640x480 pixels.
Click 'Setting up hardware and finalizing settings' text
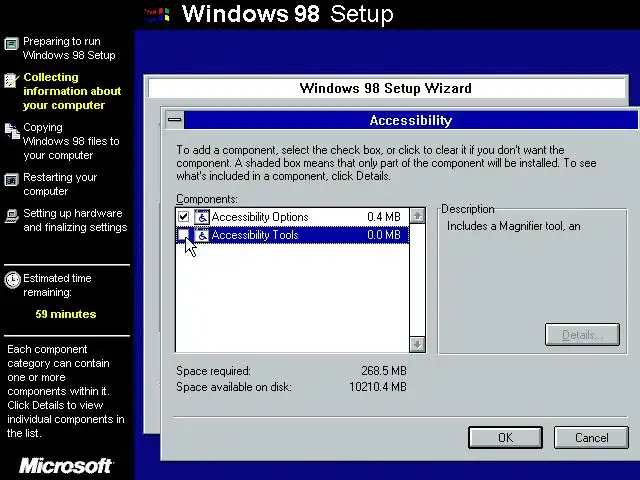75,220
